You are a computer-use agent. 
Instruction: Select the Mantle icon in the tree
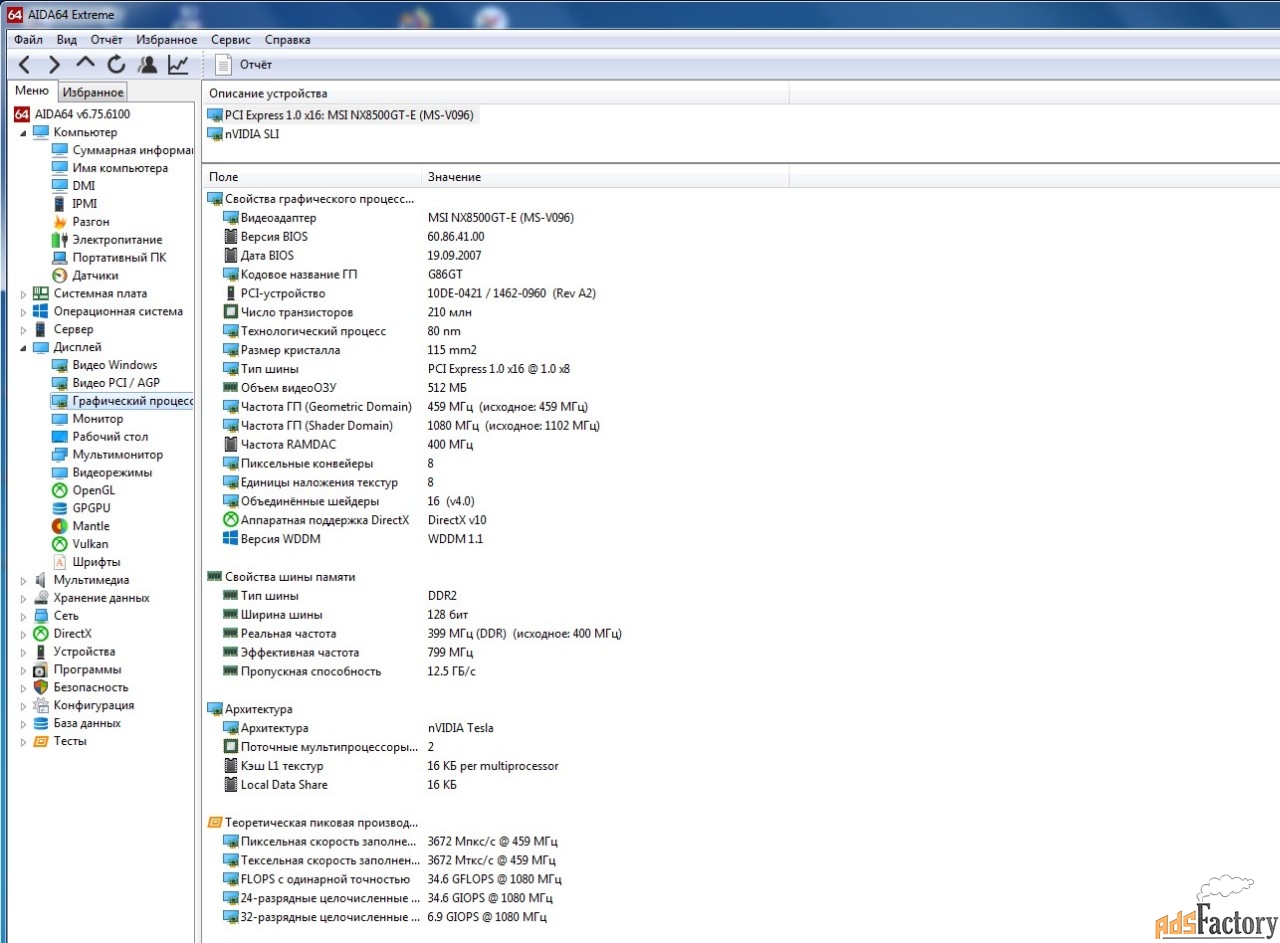[60, 526]
